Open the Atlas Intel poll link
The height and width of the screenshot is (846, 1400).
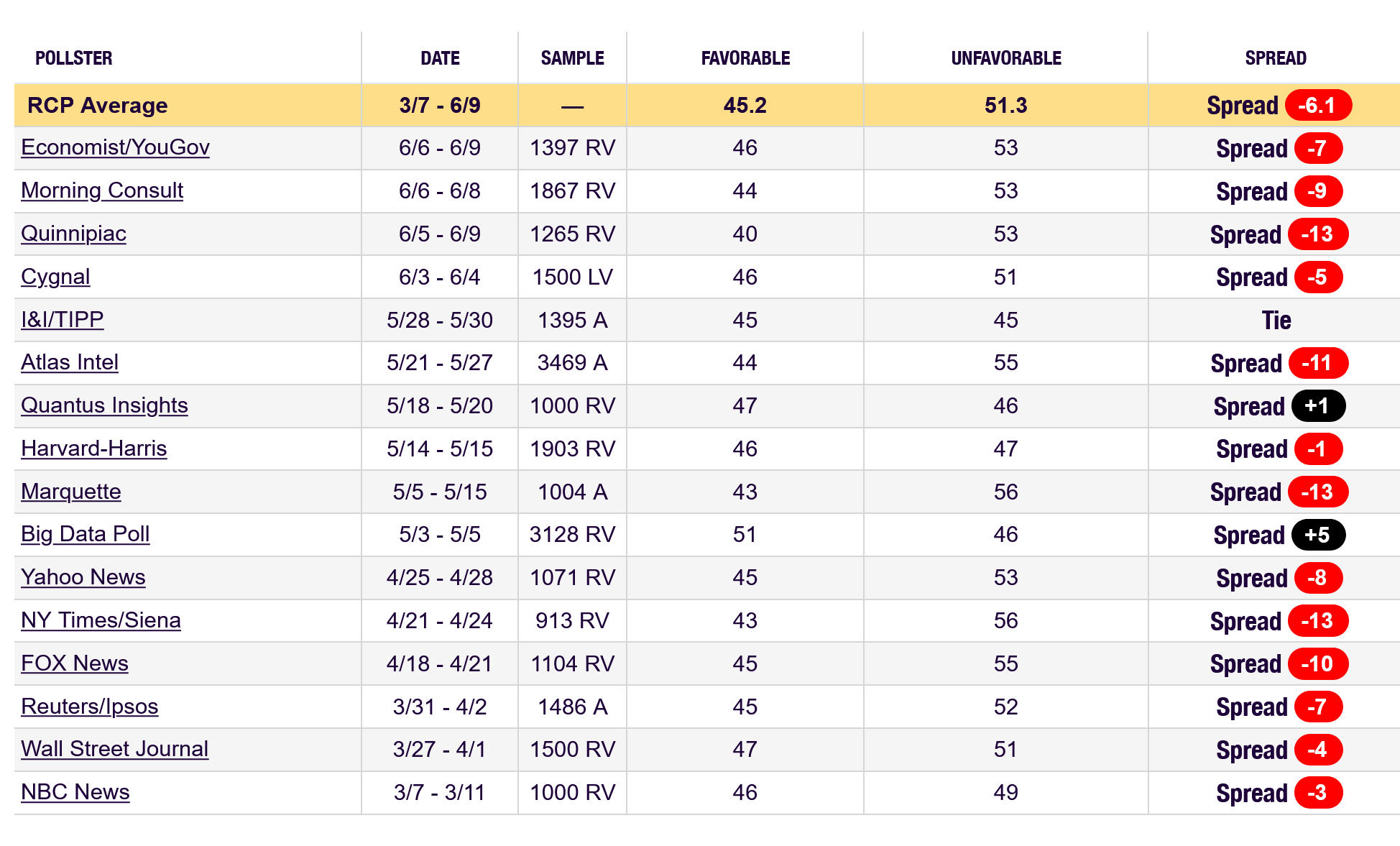[x=69, y=362]
